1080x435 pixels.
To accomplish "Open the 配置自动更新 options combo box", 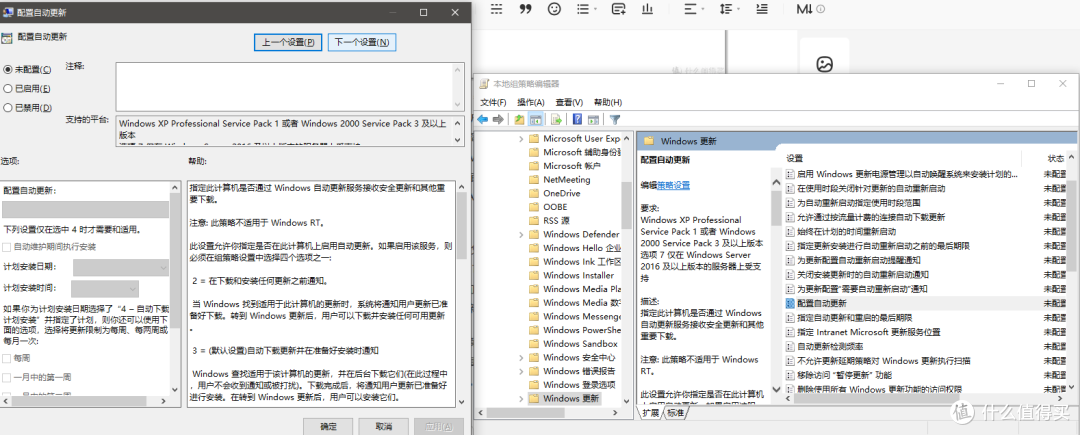I will coord(85,209).
